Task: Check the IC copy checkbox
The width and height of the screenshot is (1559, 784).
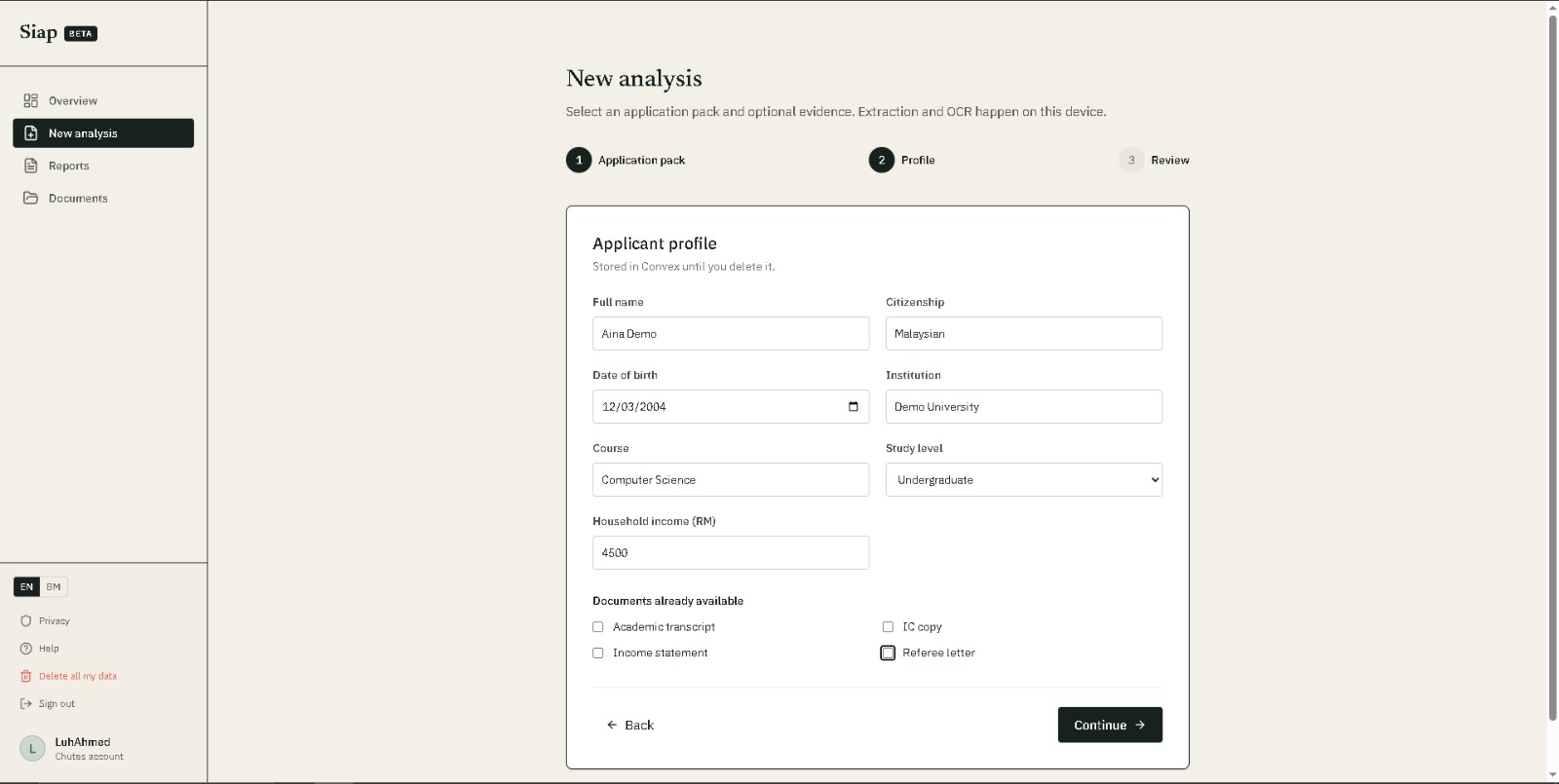Action: [x=888, y=627]
